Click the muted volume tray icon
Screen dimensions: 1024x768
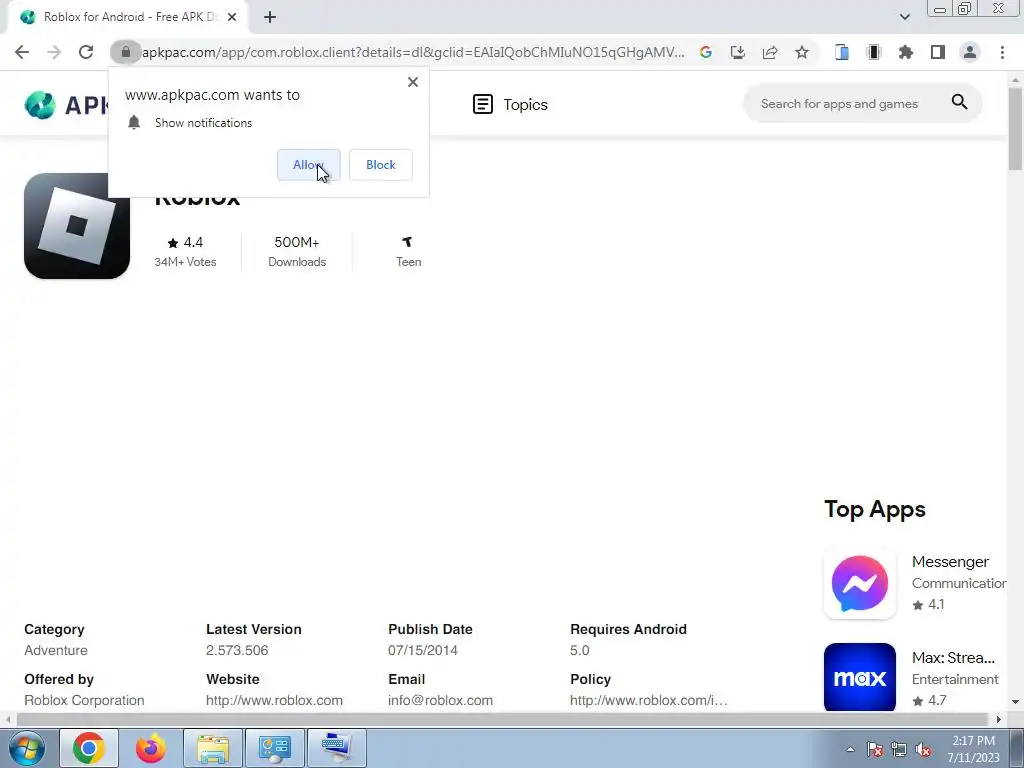[923, 749]
